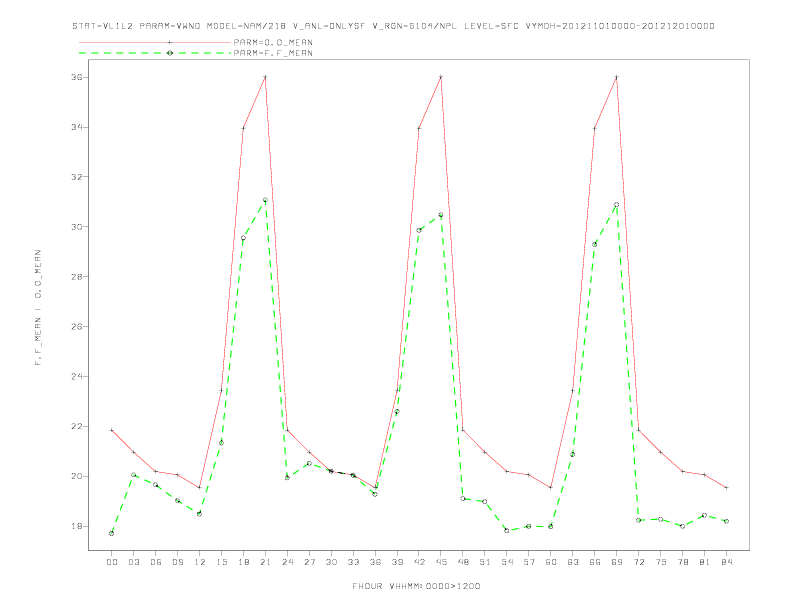This screenshot has width=792, height=612.
Task: Click the red O.O_MEAN point at hour 00
Action: coord(112,430)
